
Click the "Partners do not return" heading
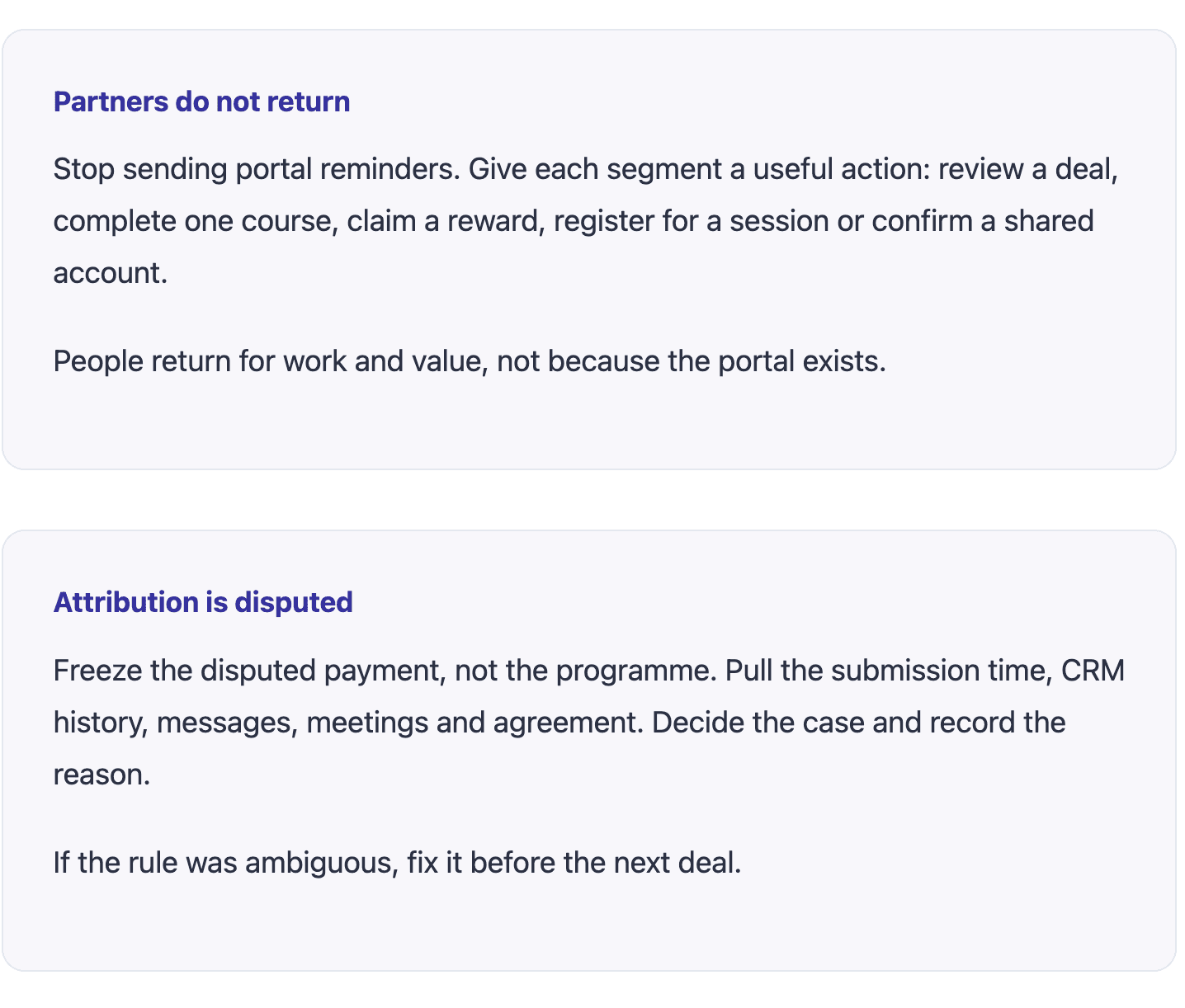[201, 101]
